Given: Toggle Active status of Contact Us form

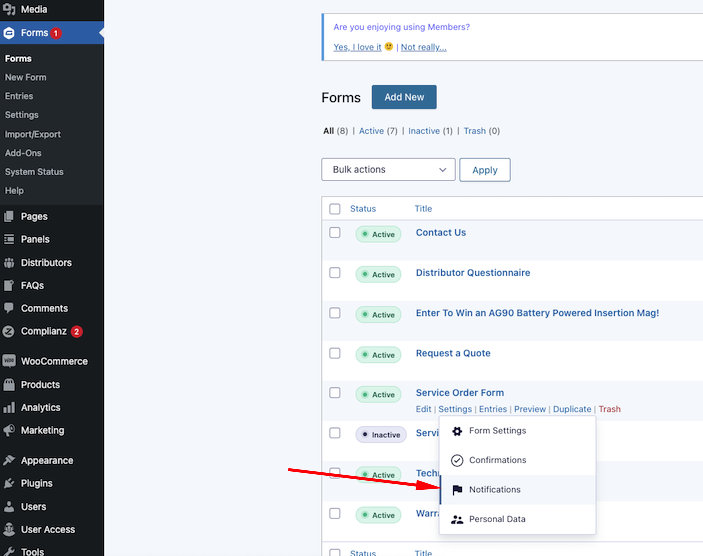Looking at the screenshot, I should (378, 234).
